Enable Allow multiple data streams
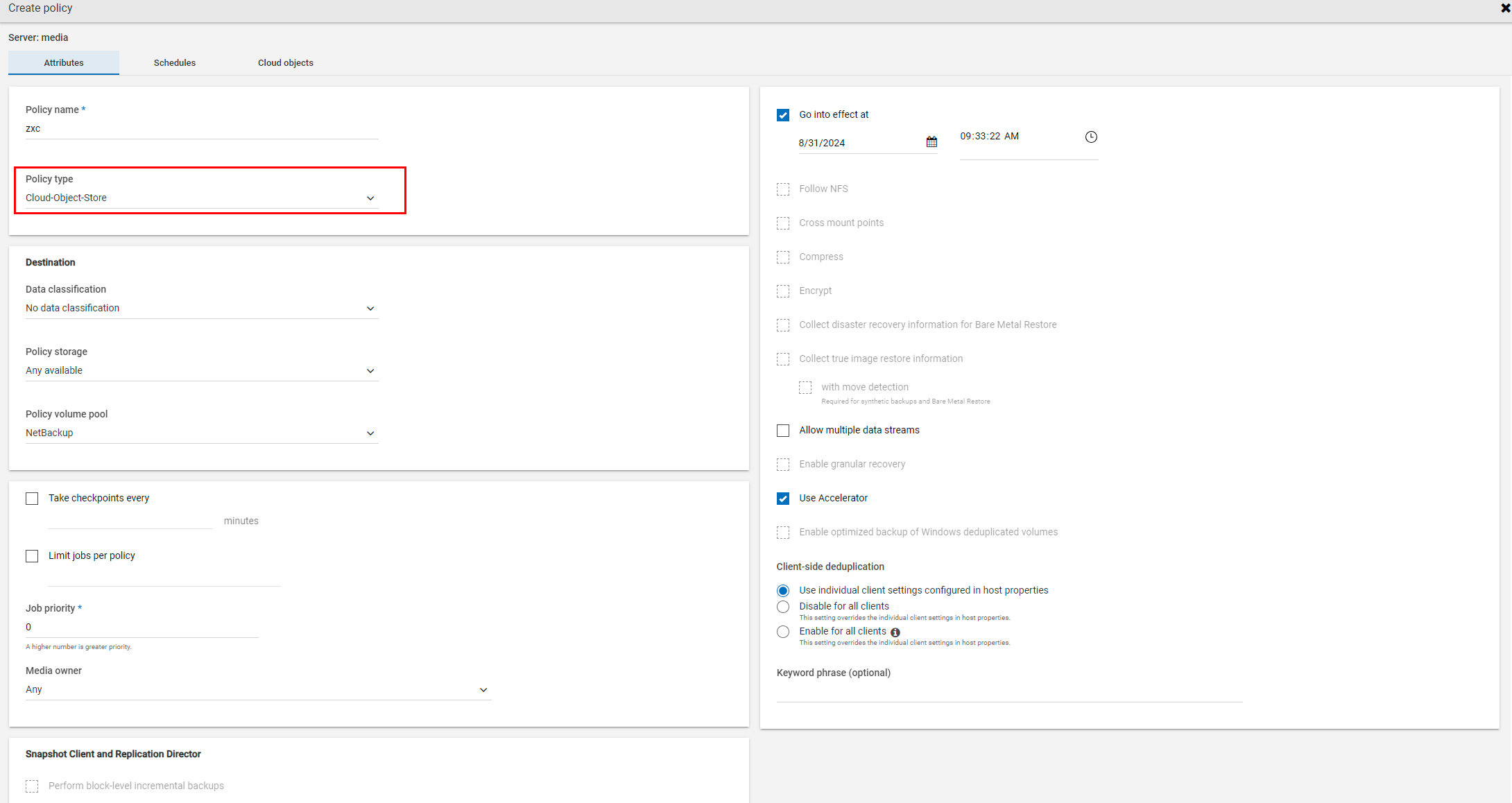The height and width of the screenshot is (803, 1512). 783,431
